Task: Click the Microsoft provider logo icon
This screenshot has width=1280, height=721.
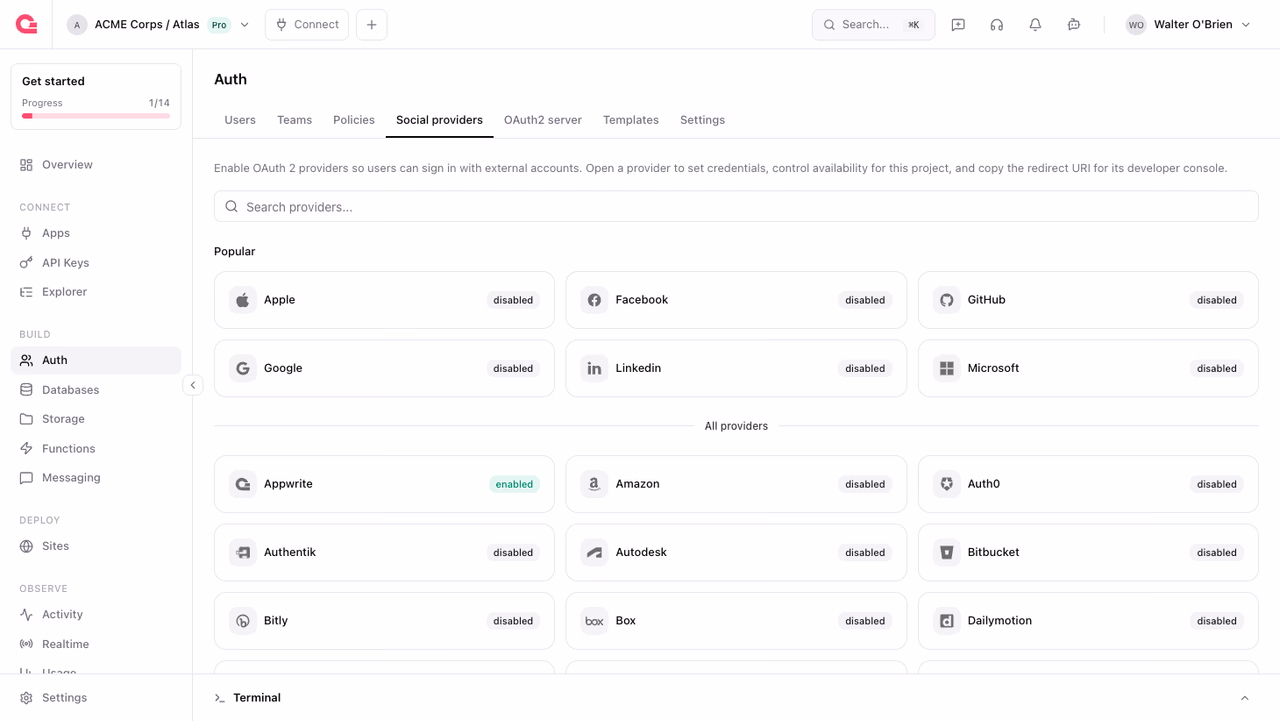Action: pyautogui.click(x=947, y=368)
